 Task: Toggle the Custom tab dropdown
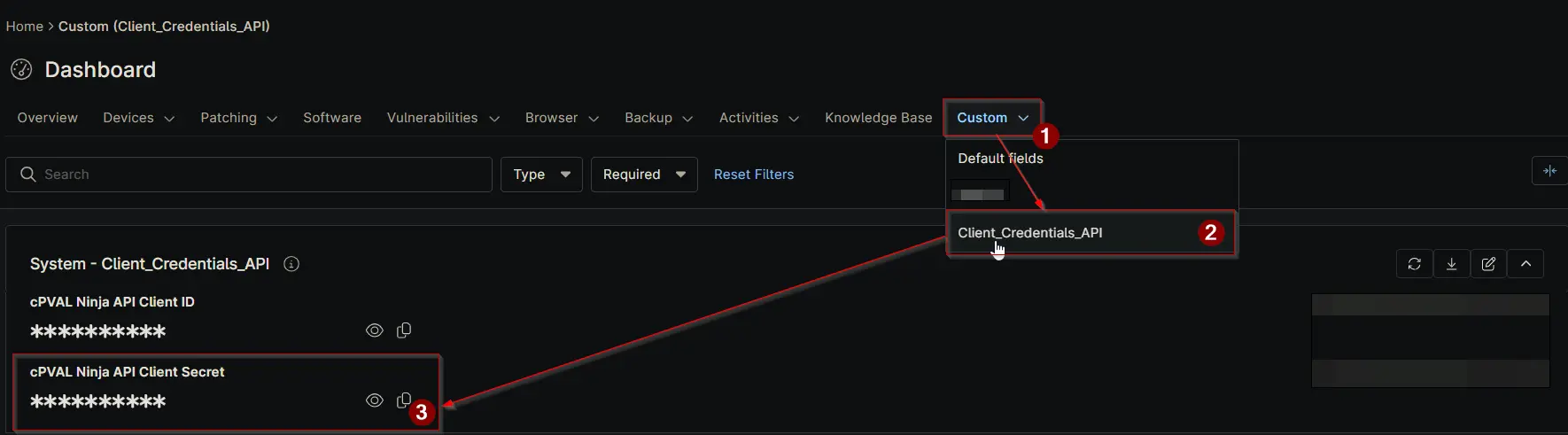[x=992, y=118]
